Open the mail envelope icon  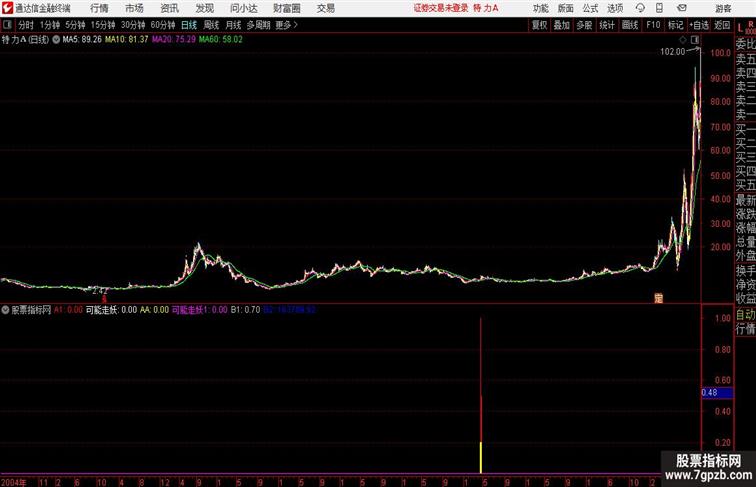tap(682, 8)
